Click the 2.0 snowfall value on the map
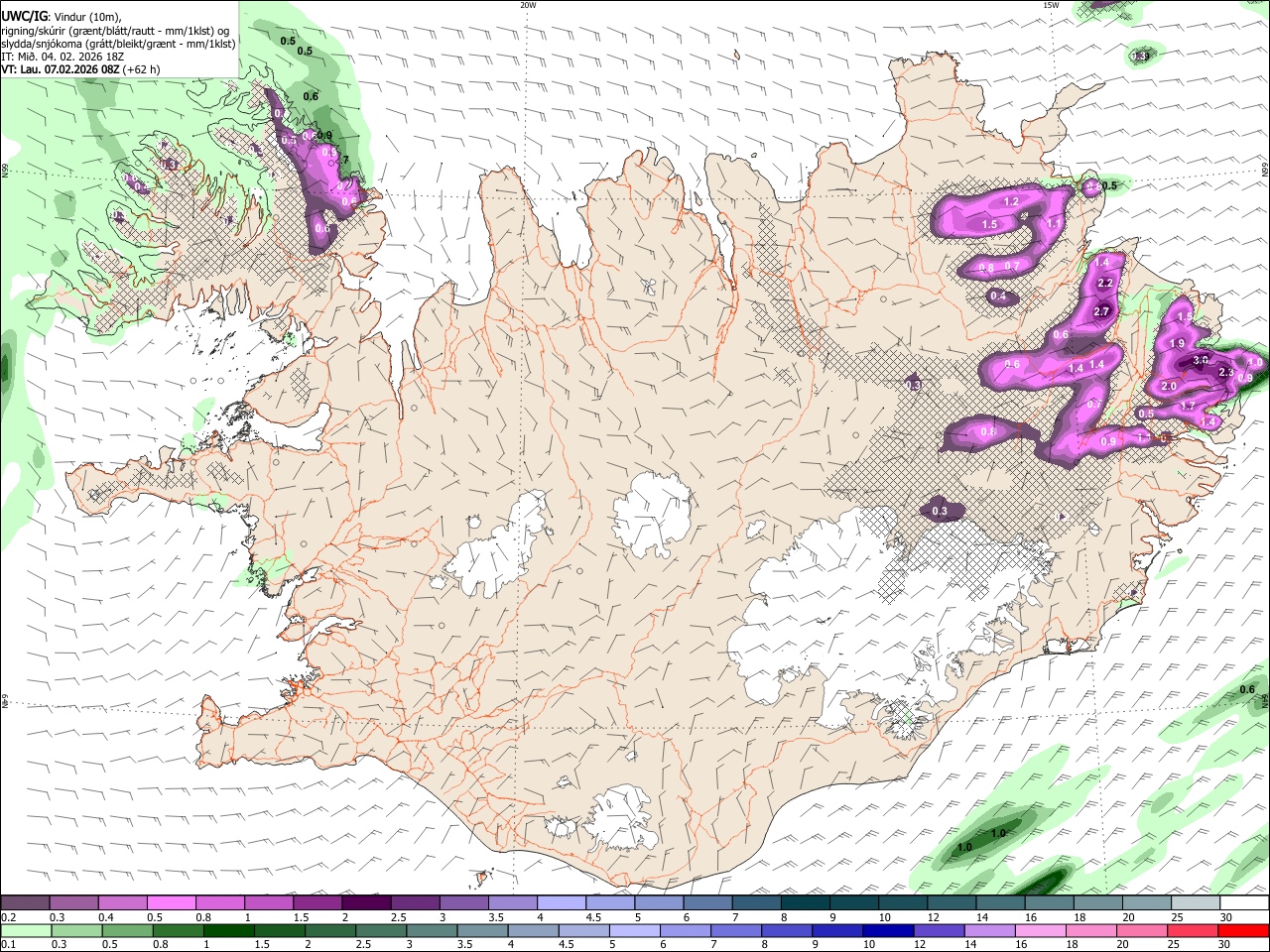Image resolution: width=1270 pixels, height=952 pixels. click(x=1169, y=387)
